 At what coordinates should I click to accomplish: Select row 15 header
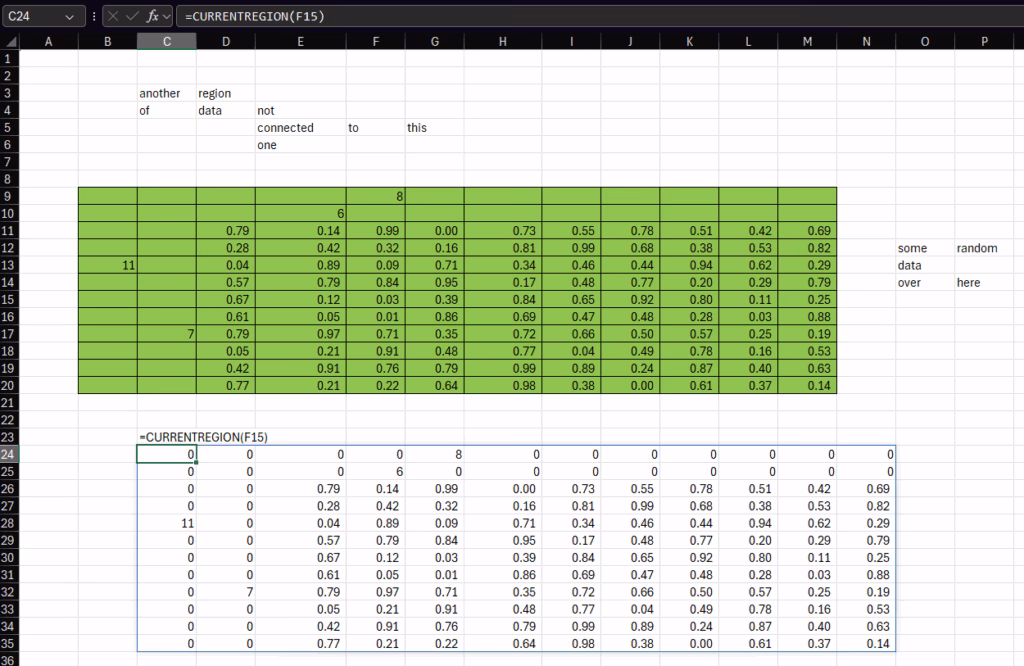pos(9,300)
